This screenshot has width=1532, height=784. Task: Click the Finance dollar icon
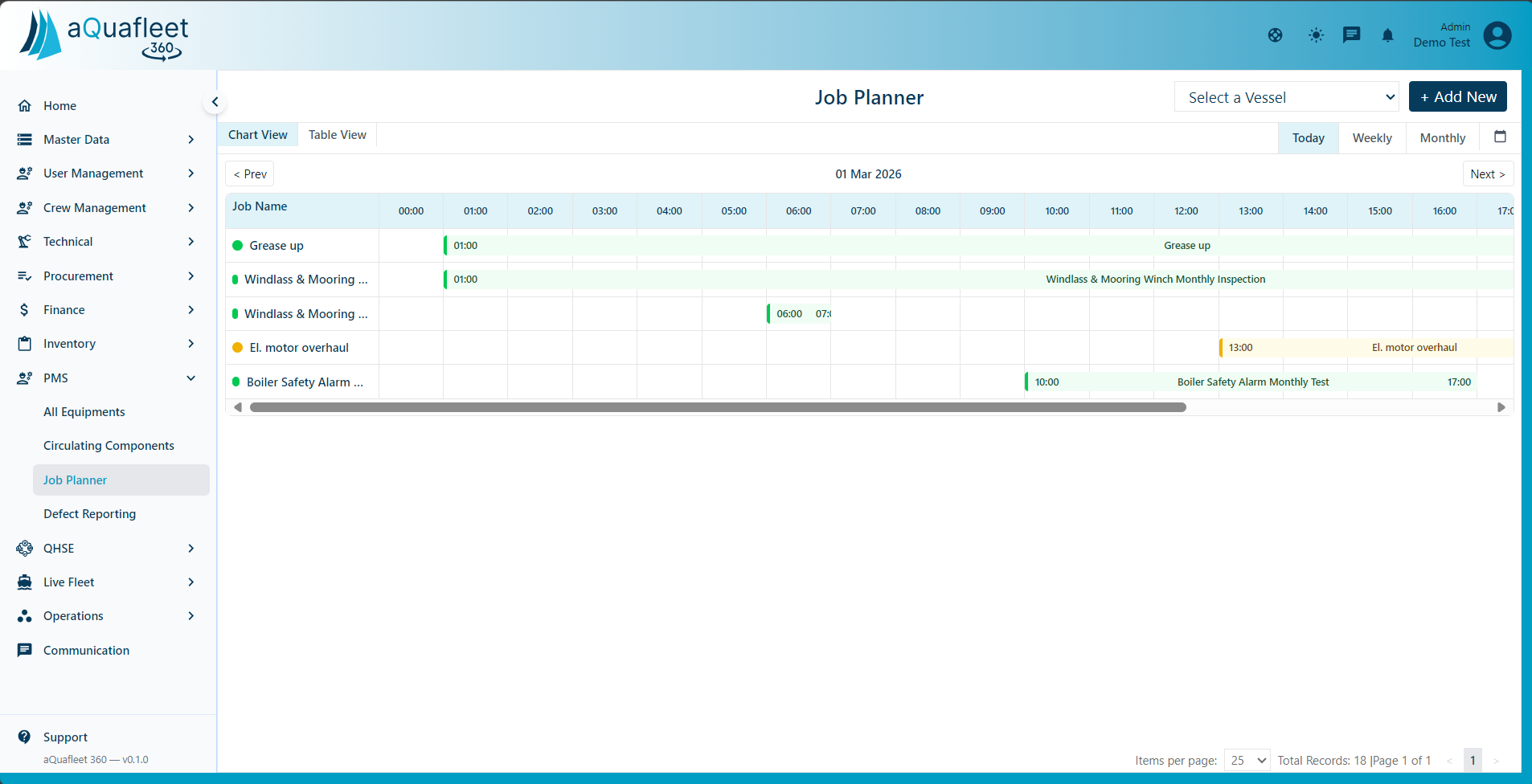coord(25,309)
